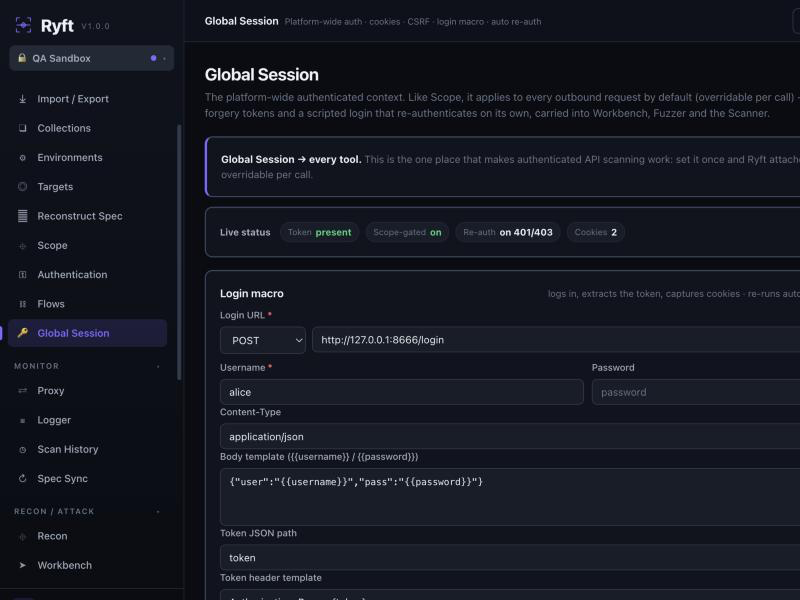Collapse the RECON / ATTACK section
The width and height of the screenshot is (800, 600).
tap(158, 511)
